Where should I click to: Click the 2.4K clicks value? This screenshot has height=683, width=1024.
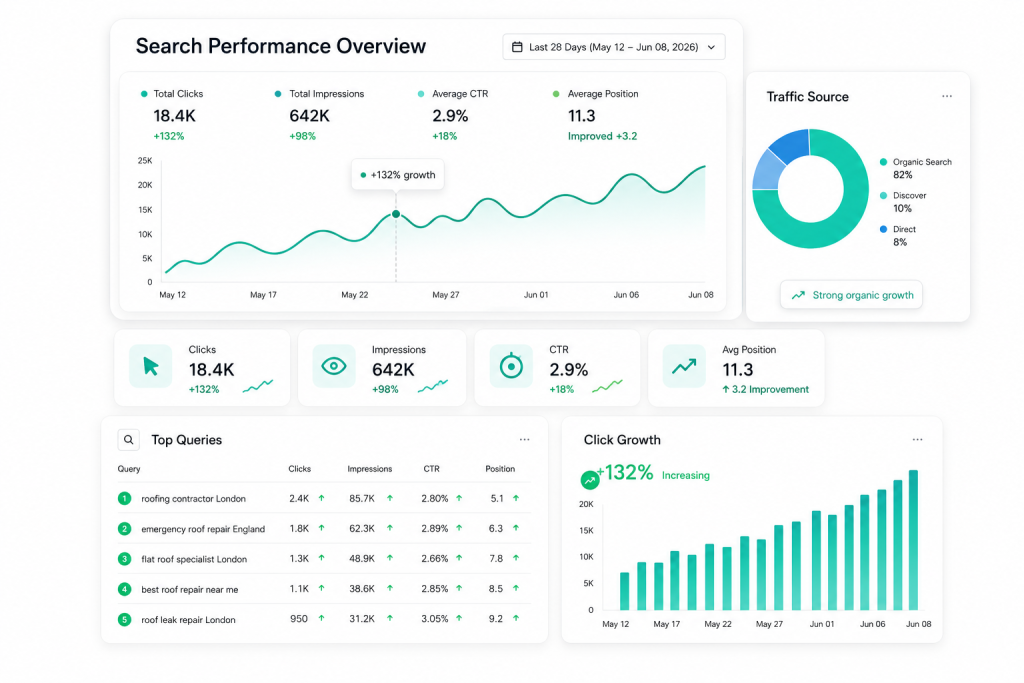tap(299, 498)
